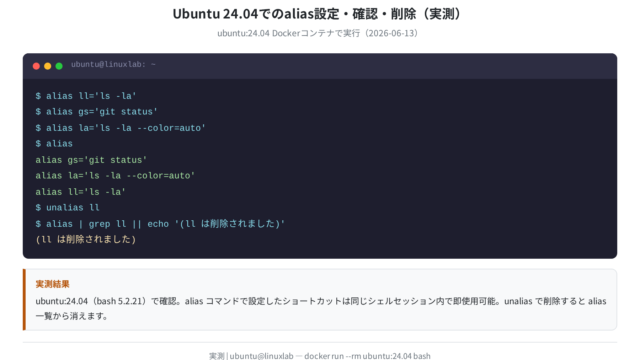Click the yellow minimize dot in terminal header

click(48, 66)
